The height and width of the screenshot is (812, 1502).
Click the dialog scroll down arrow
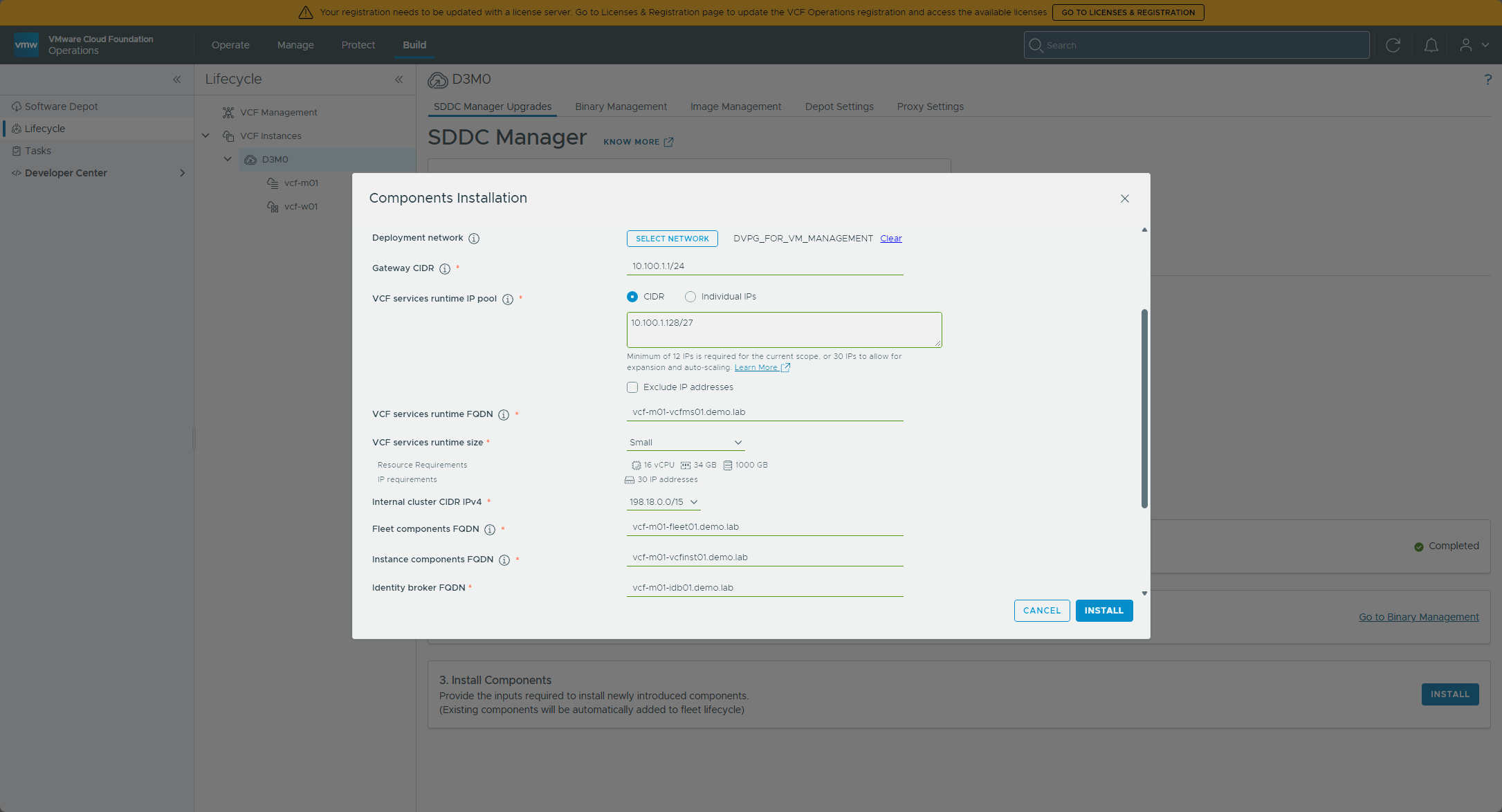coord(1144,593)
